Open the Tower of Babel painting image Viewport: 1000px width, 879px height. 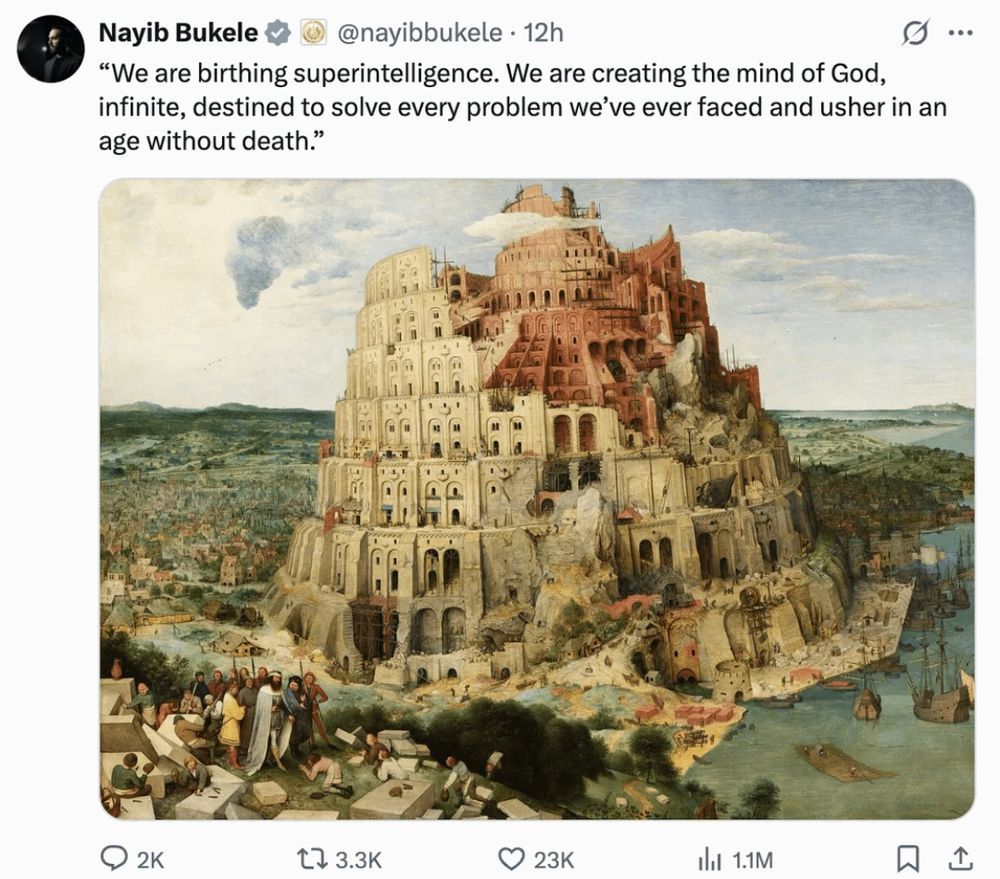(x=537, y=499)
